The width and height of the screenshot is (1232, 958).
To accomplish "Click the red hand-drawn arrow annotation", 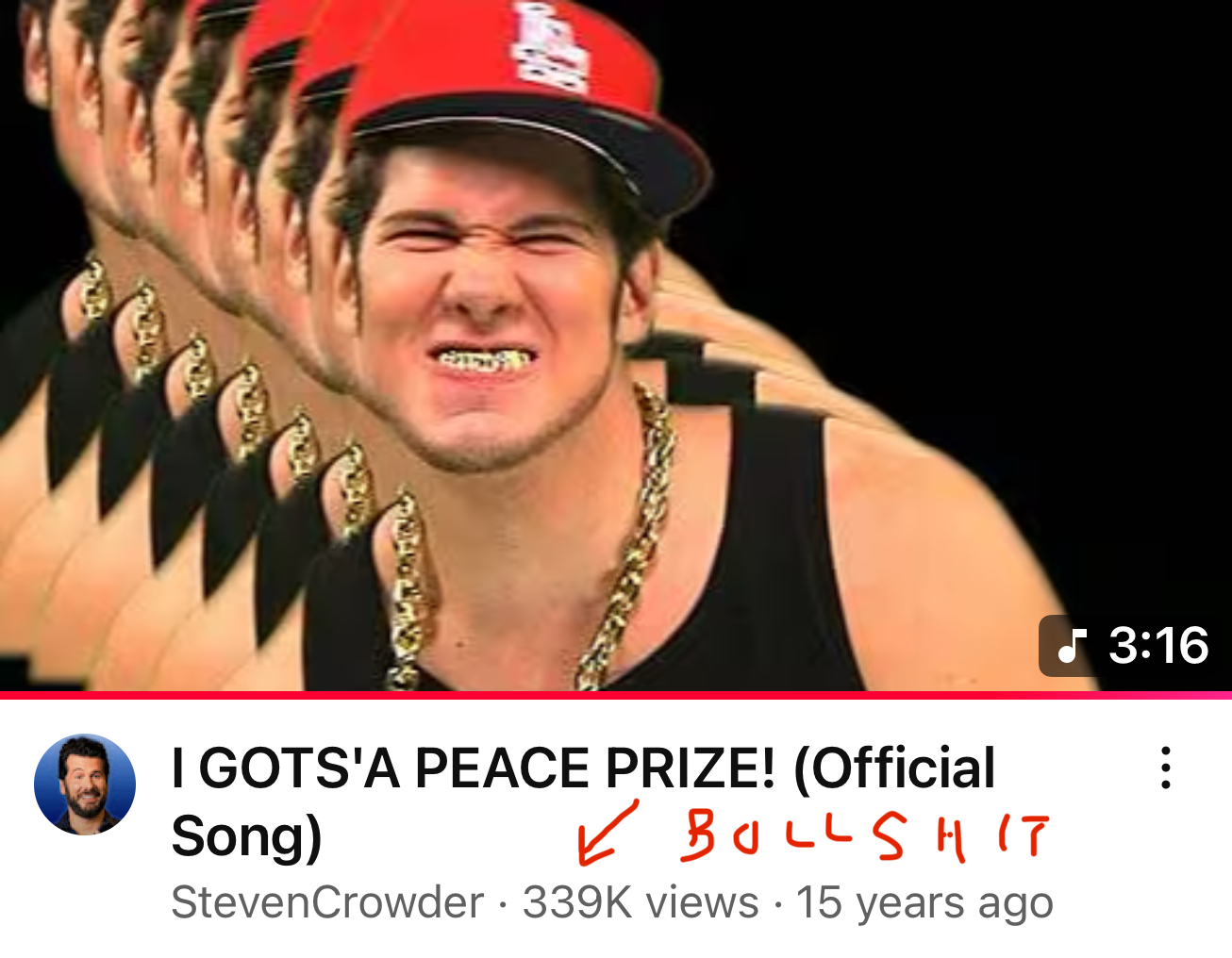I will (x=606, y=832).
